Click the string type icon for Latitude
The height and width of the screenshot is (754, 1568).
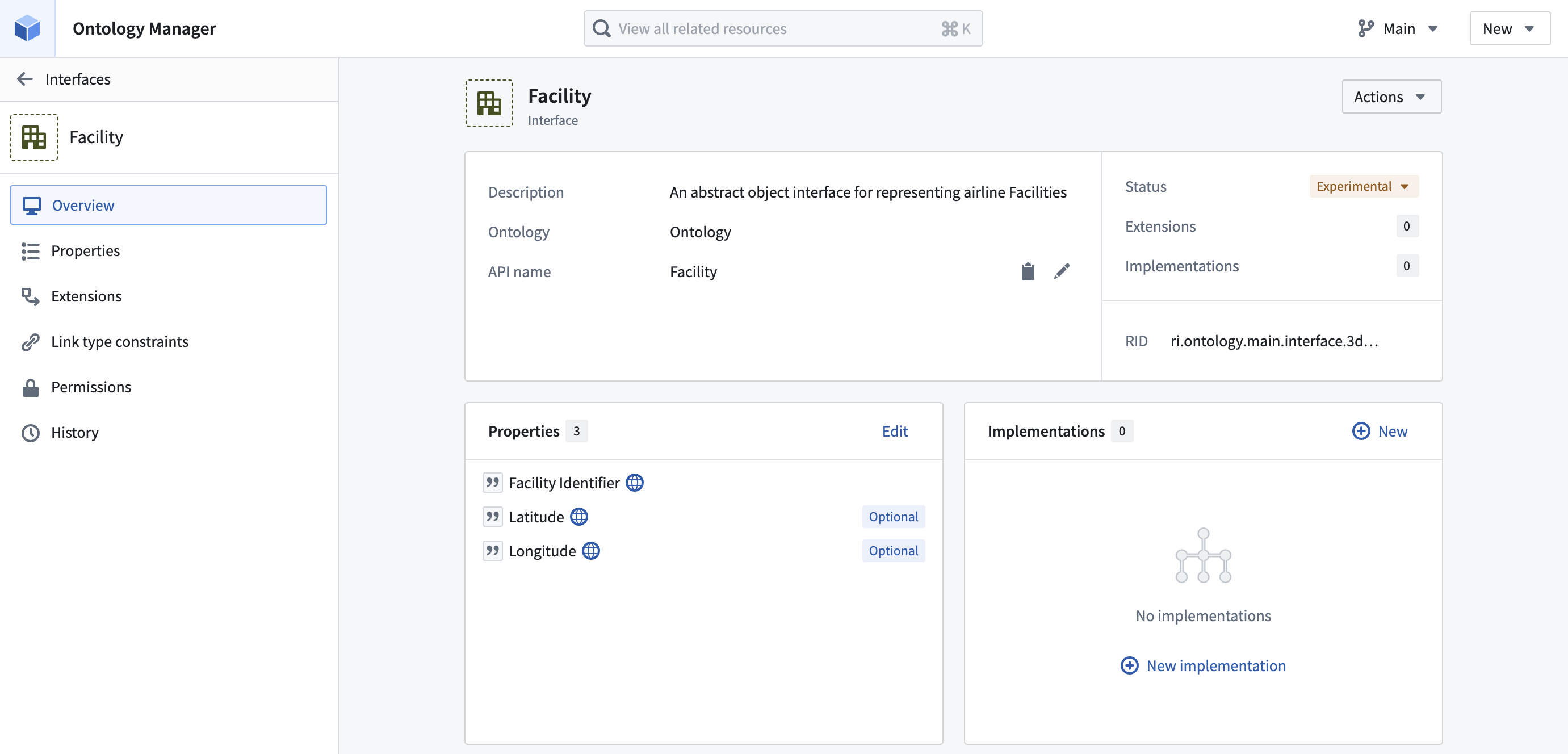coord(492,517)
